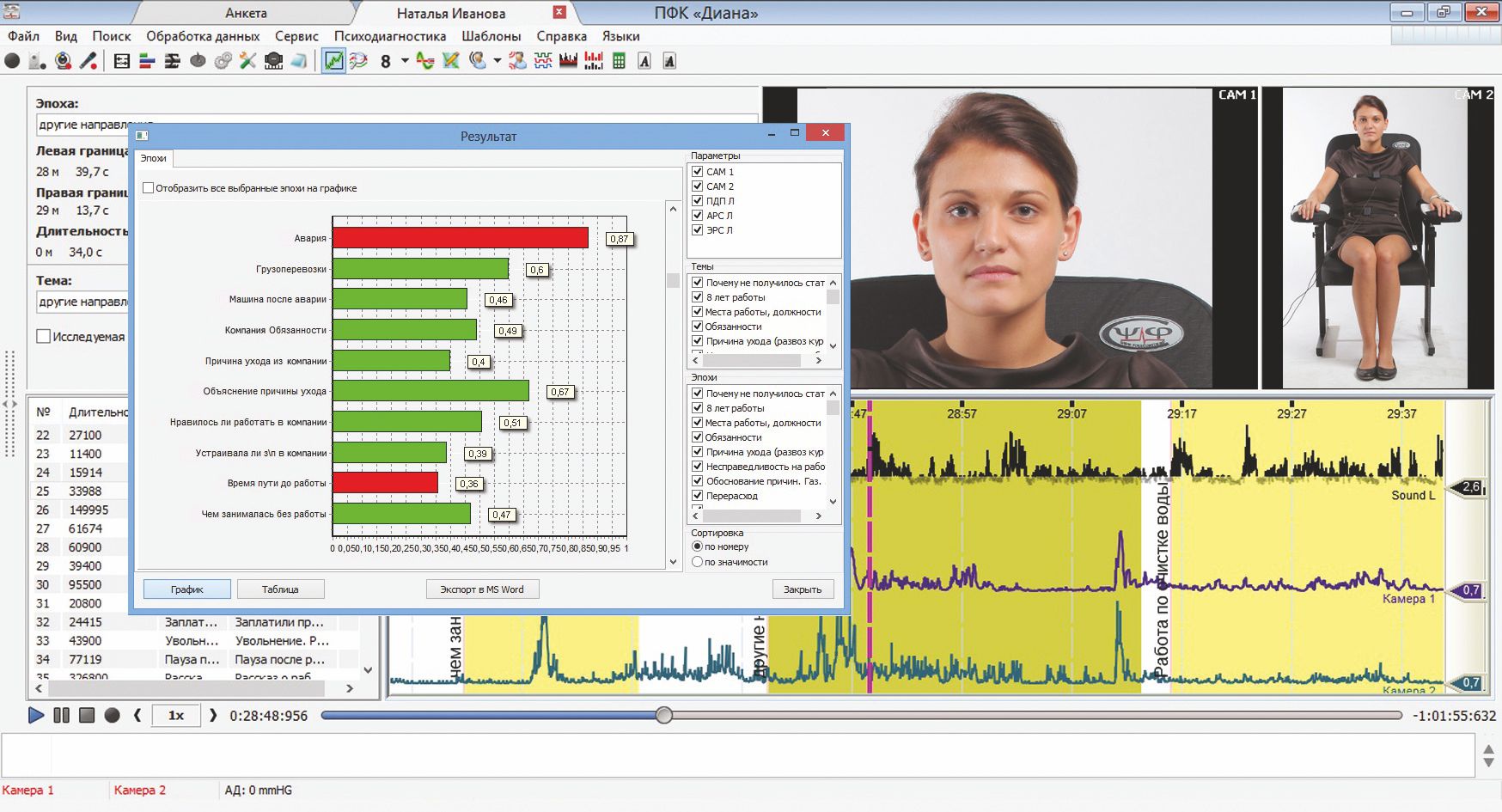Viewport: 1502px width, 812px height.
Task: Uncheck the ПДП Л parameter
Action: point(698,201)
